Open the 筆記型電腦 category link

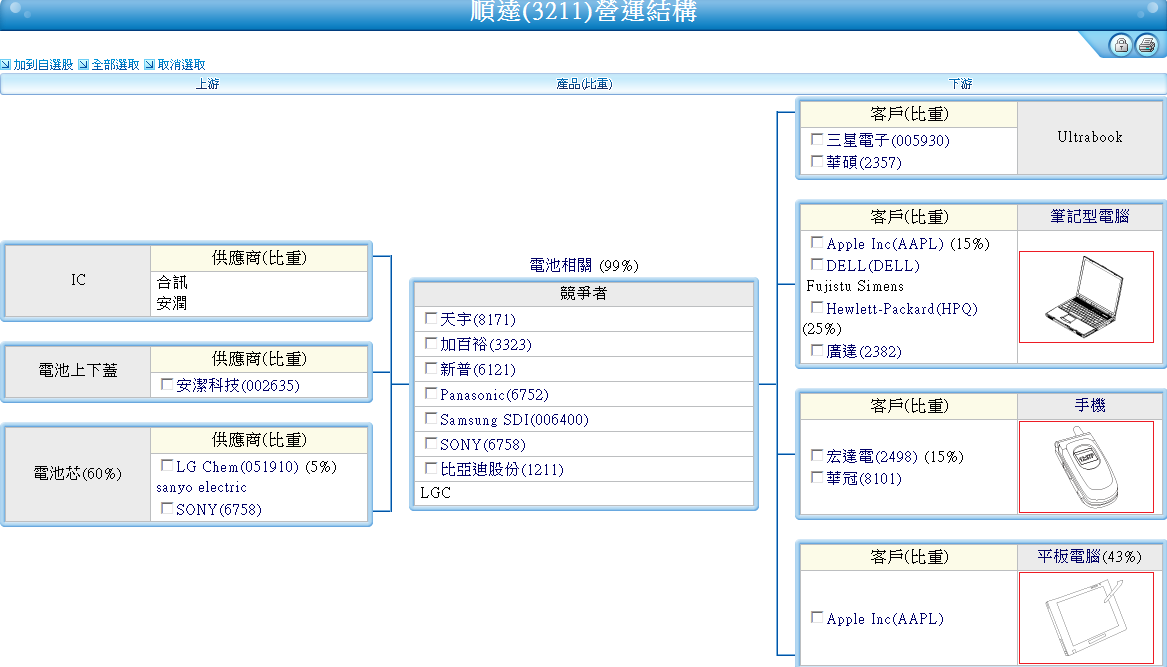pos(1090,217)
